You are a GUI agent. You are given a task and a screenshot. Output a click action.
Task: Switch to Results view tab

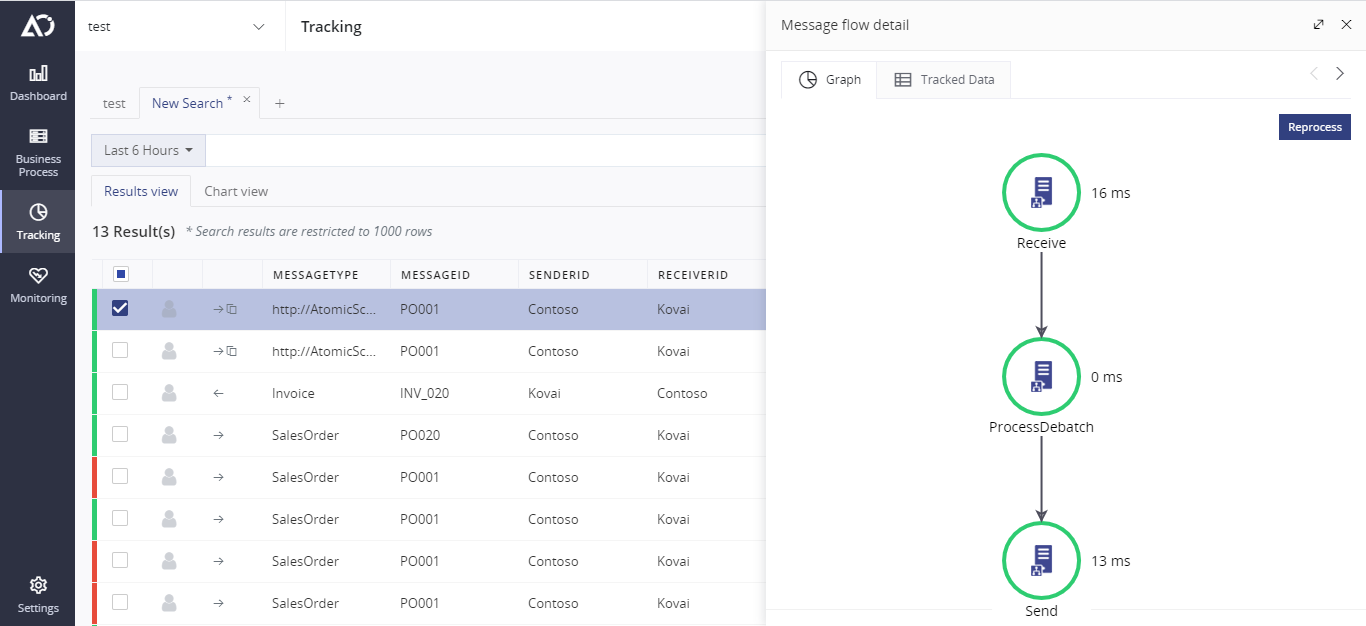click(141, 191)
